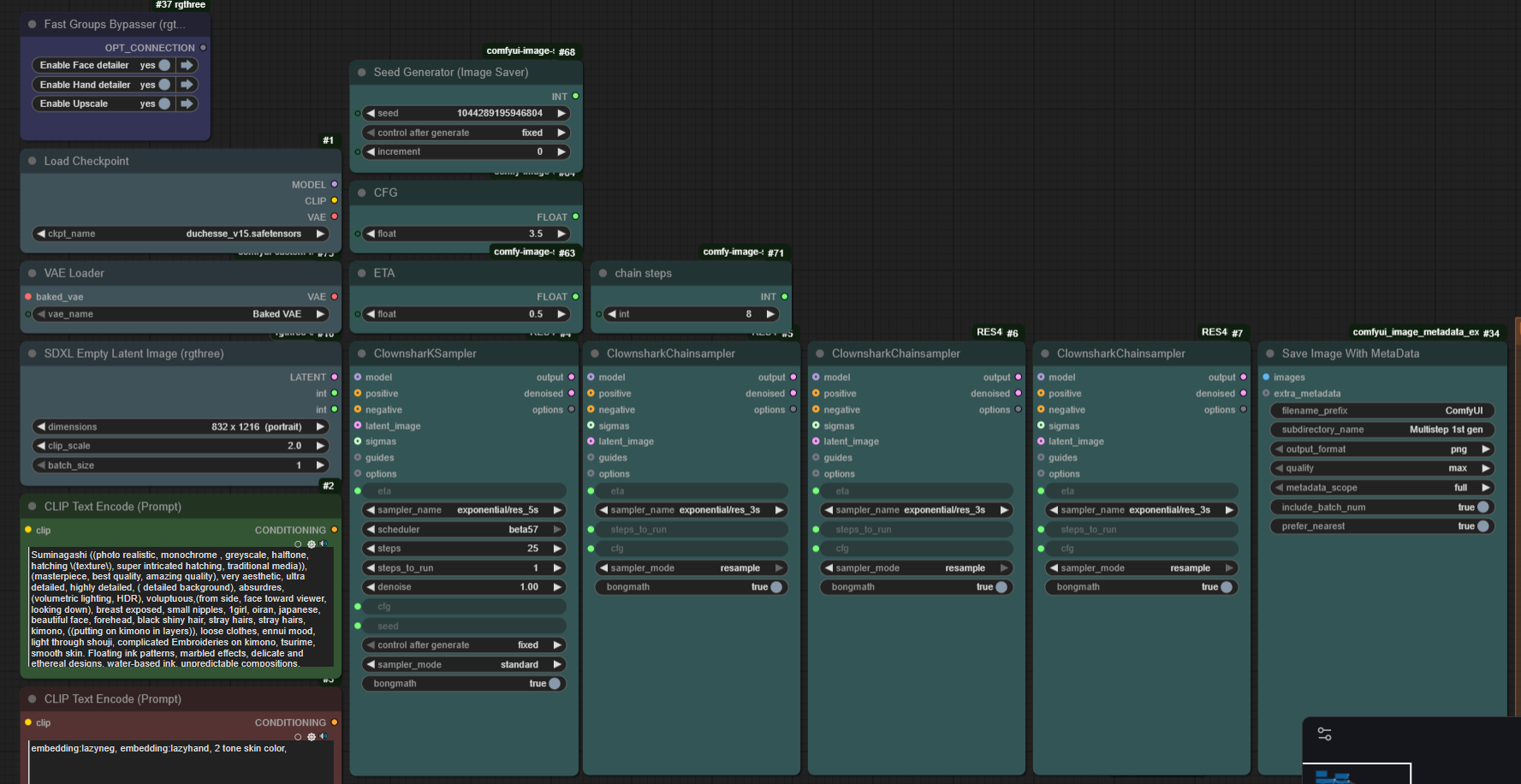Click the images input socket on Save Image
This screenshot has height=784, width=1521.
tap(1266, 377)
